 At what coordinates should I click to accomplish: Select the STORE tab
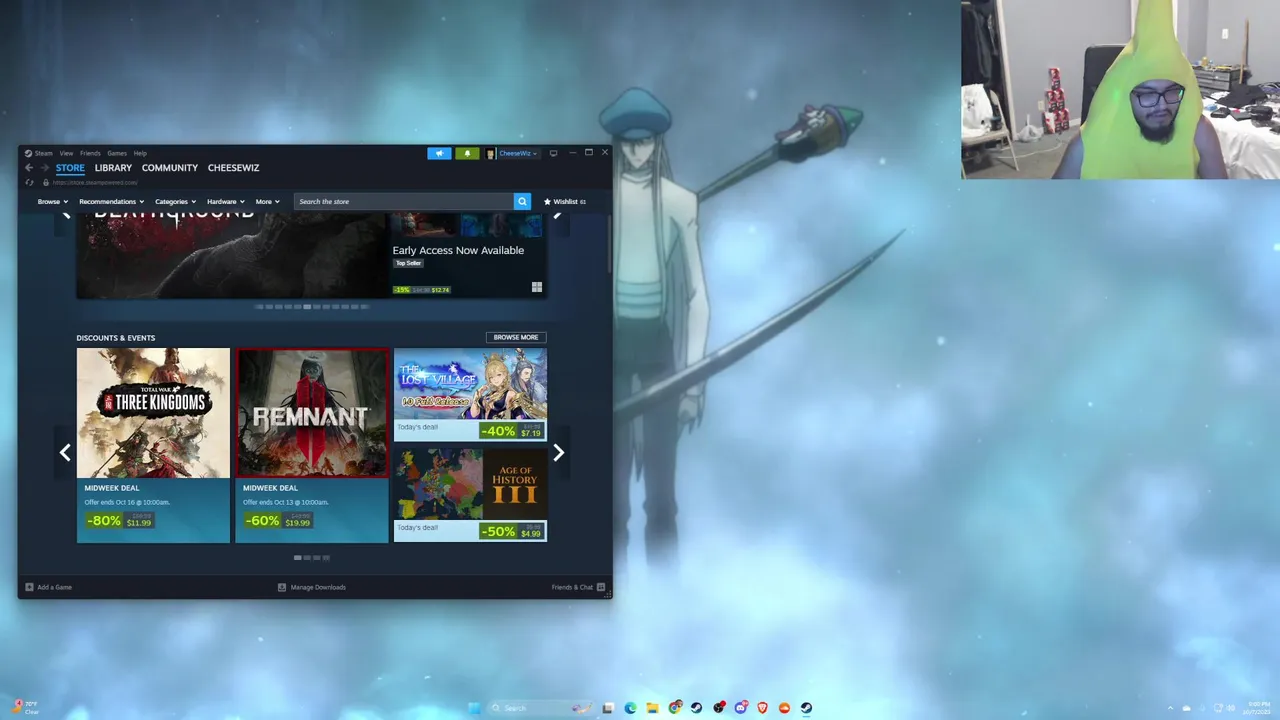point(70,168)
